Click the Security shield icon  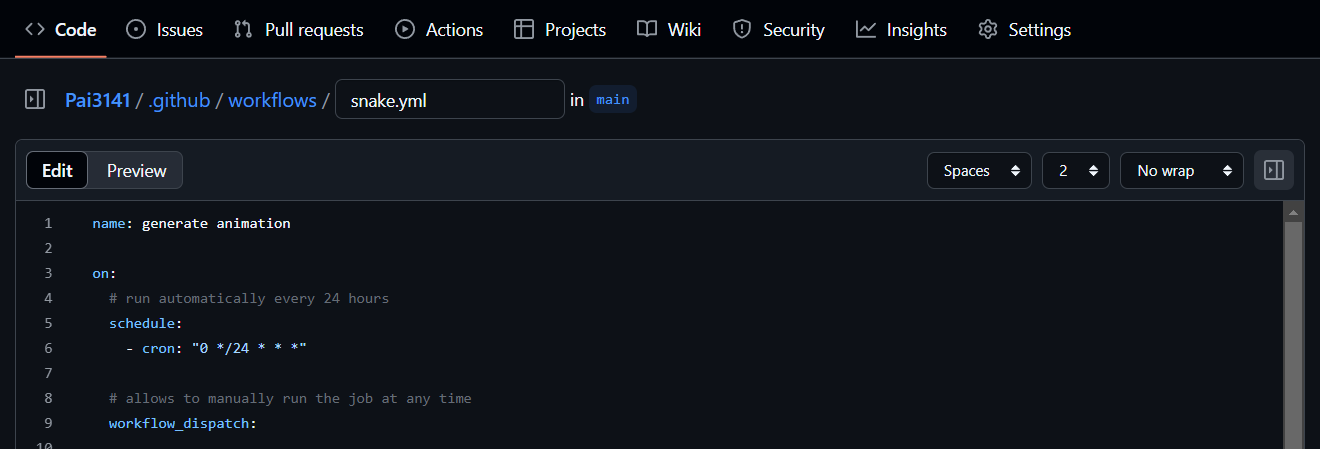742,30
